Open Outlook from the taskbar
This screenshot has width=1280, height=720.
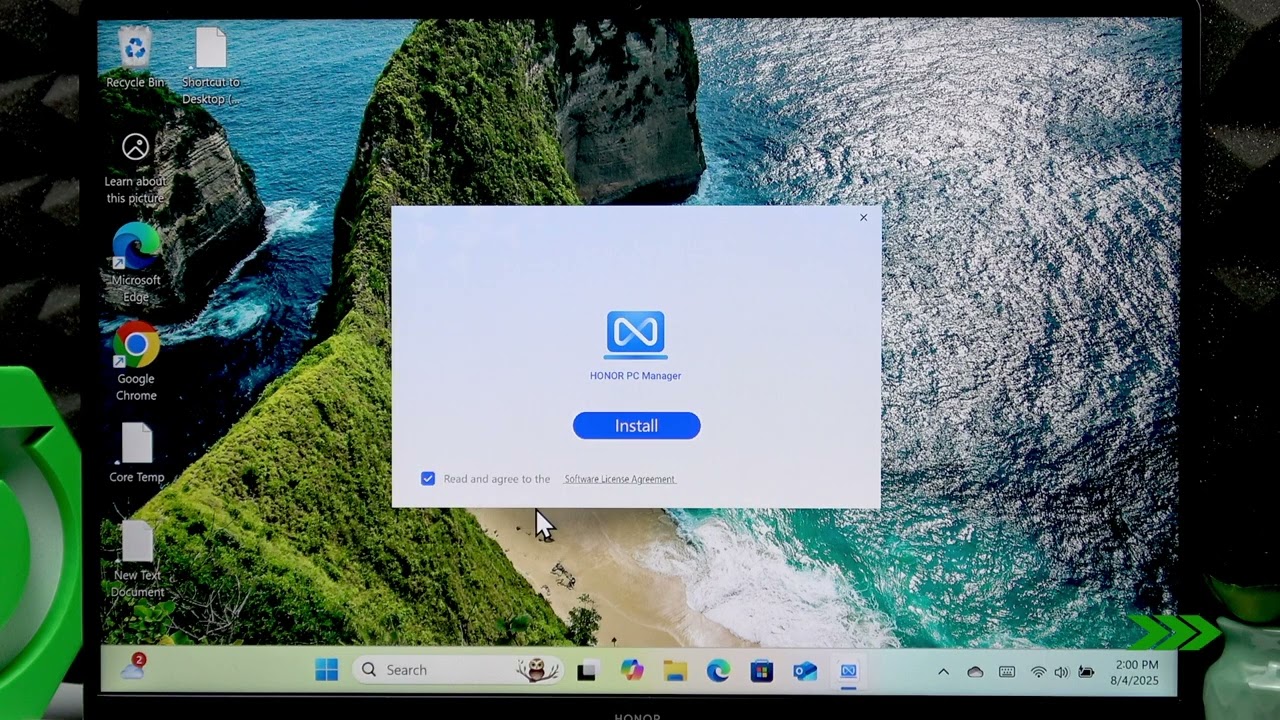pos(805,671)
